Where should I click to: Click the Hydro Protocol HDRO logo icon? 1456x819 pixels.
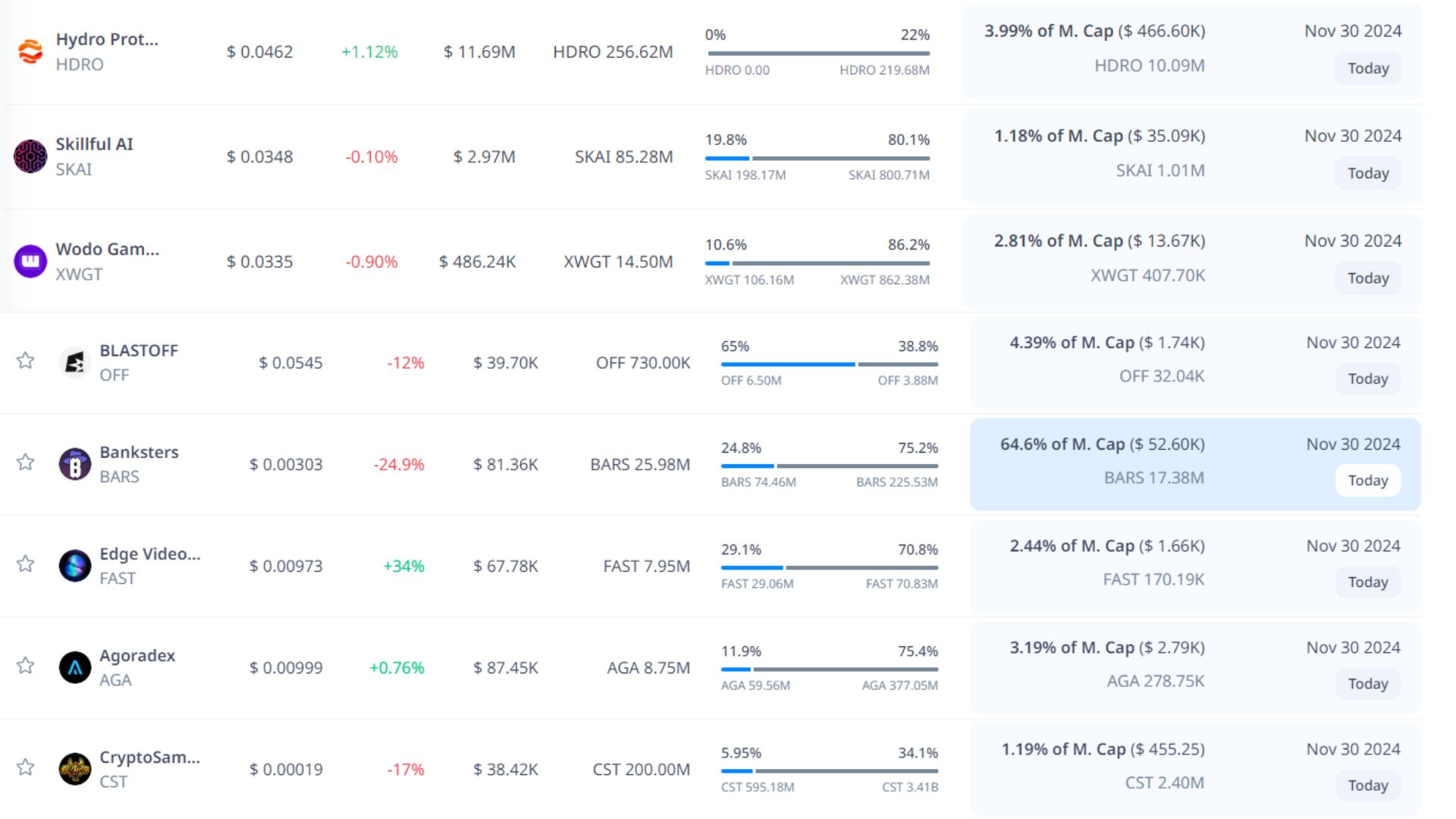coord(30,52)
